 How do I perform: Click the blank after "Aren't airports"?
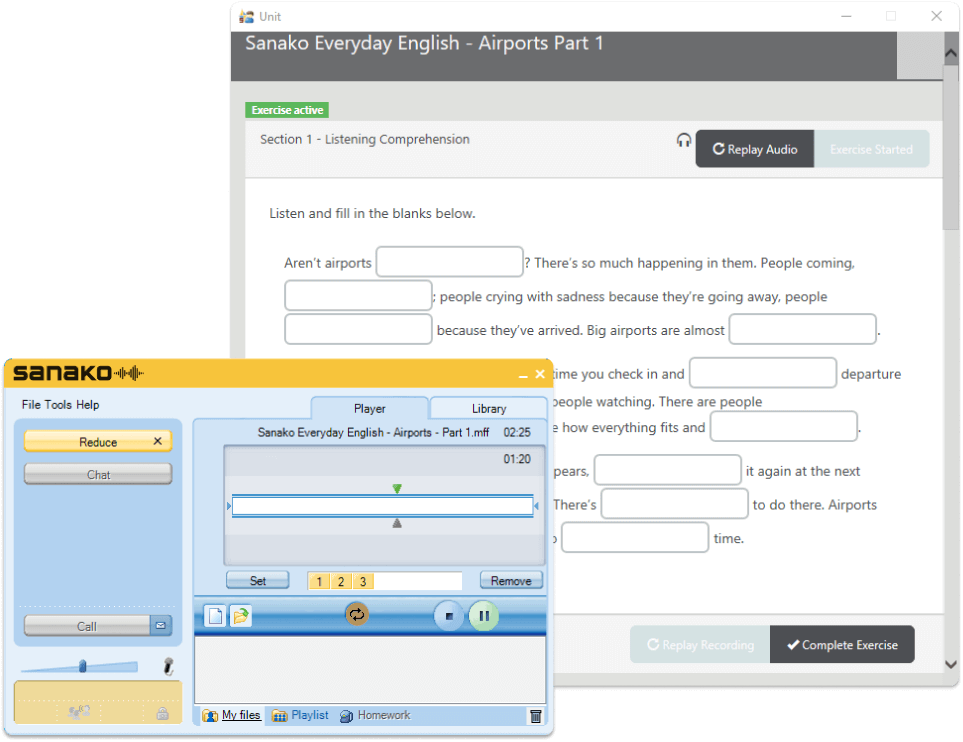point(449,262)
